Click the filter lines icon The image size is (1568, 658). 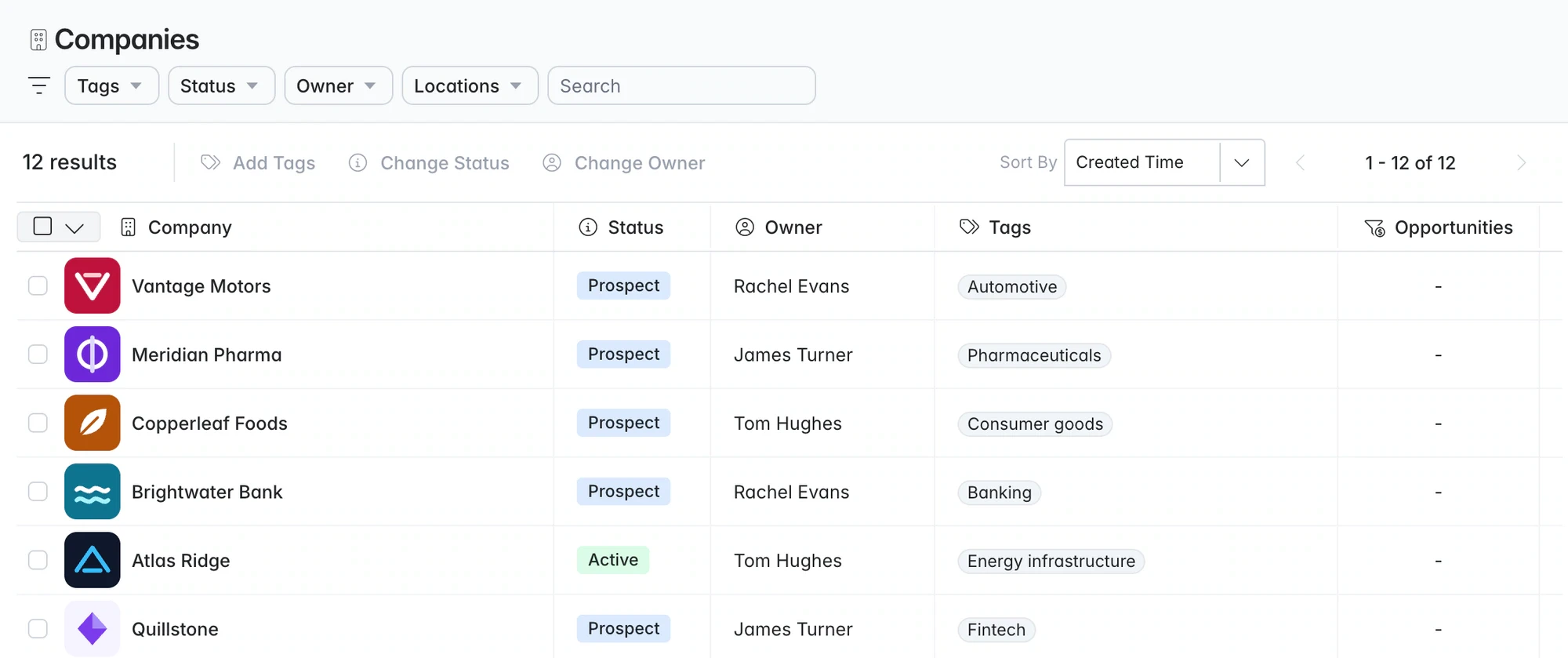38,85
